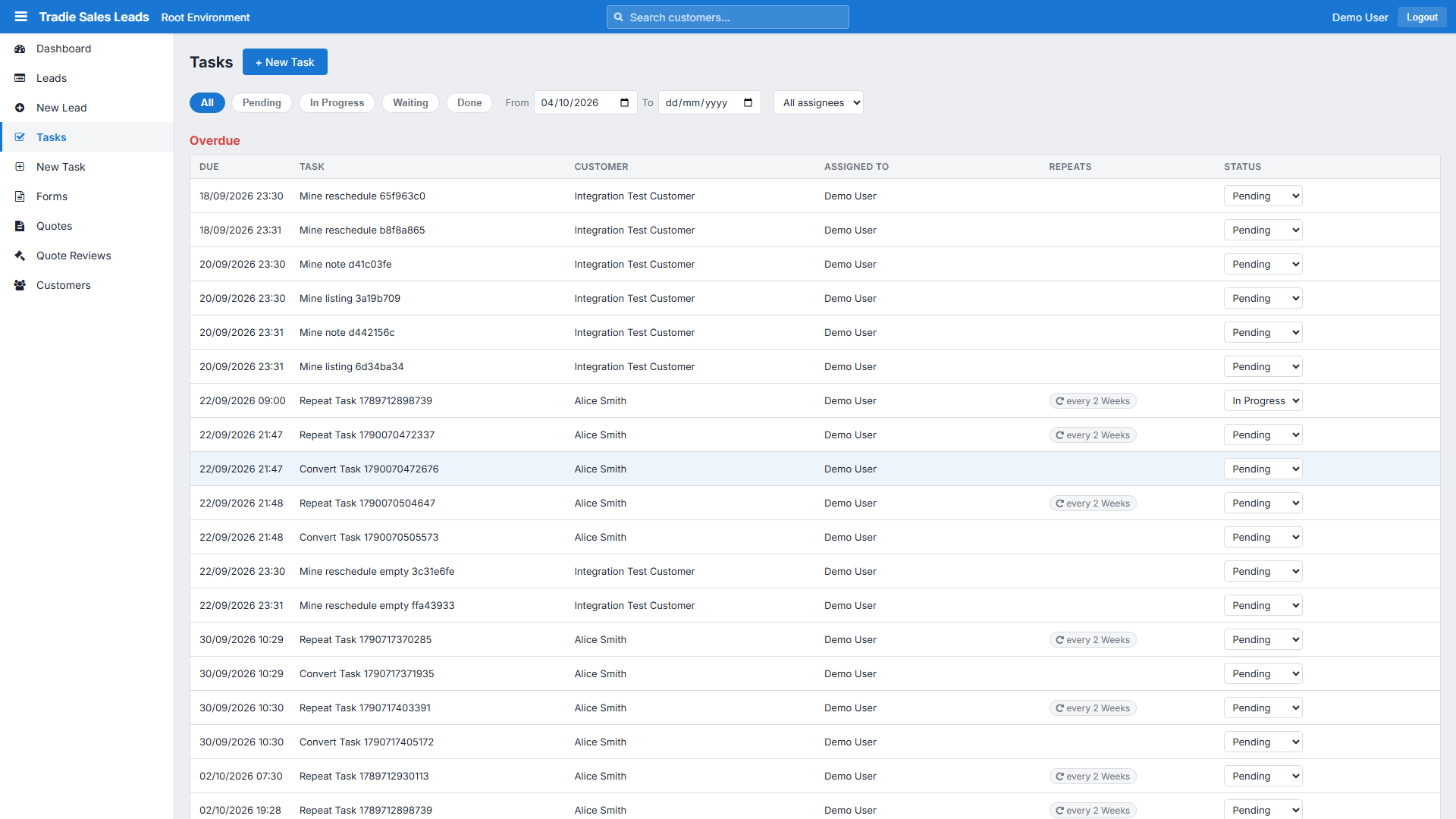Click Integration Test Customer for Mine note d442156c
This screenshot has width=1456, height=819.
coord(634,332)
